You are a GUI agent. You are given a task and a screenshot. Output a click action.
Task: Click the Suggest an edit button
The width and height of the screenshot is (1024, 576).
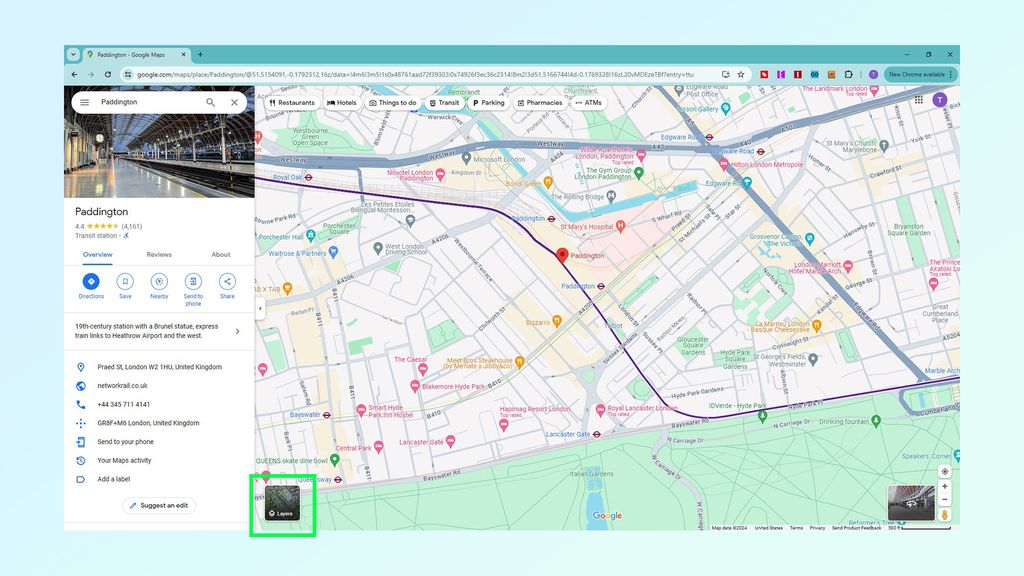pyautogui.click(x=159, y=506)
